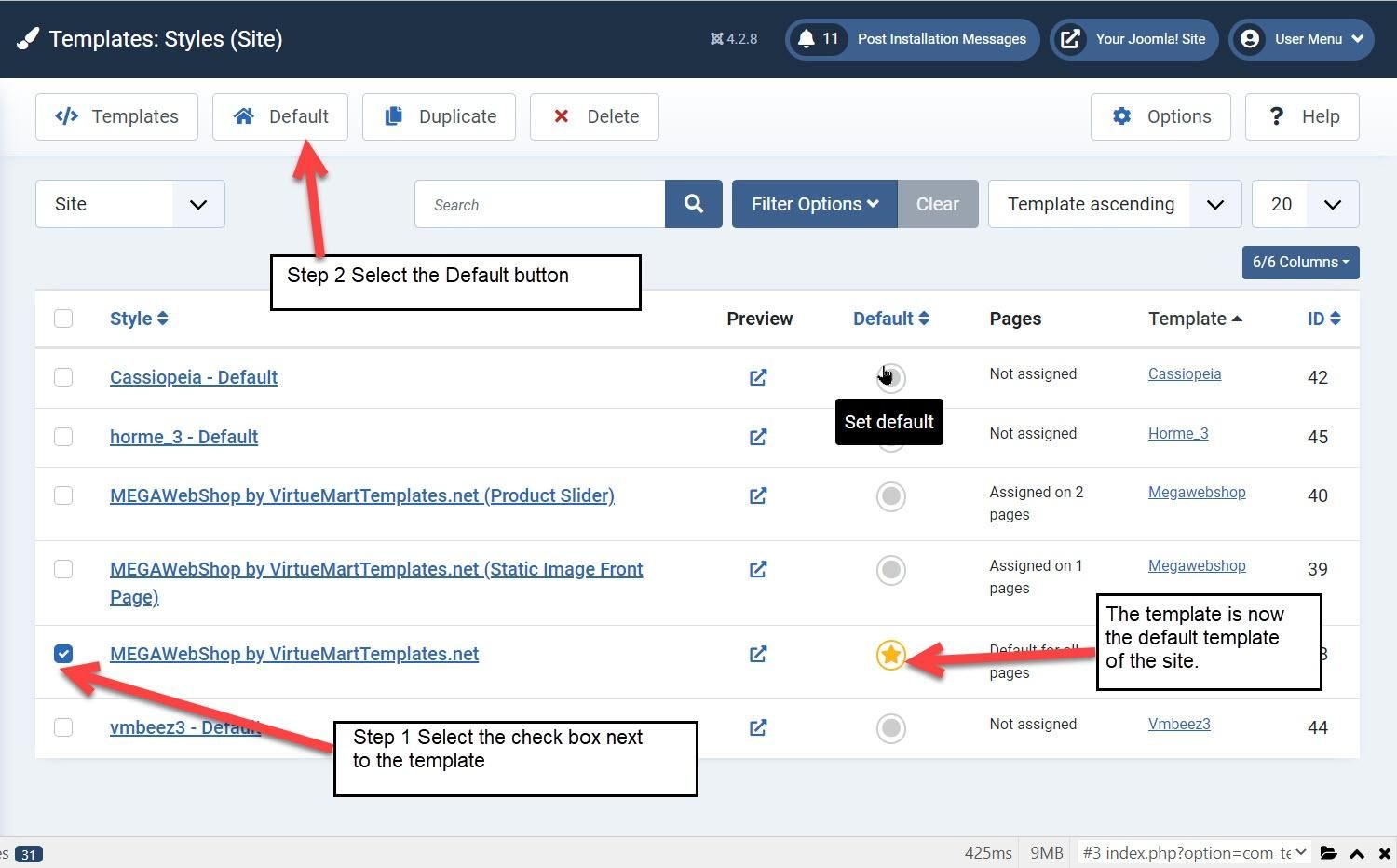Image resolution: width=1397 pixels, height=868 pixels.
Task: Open the Options settings button
Action: point(1160,116)
